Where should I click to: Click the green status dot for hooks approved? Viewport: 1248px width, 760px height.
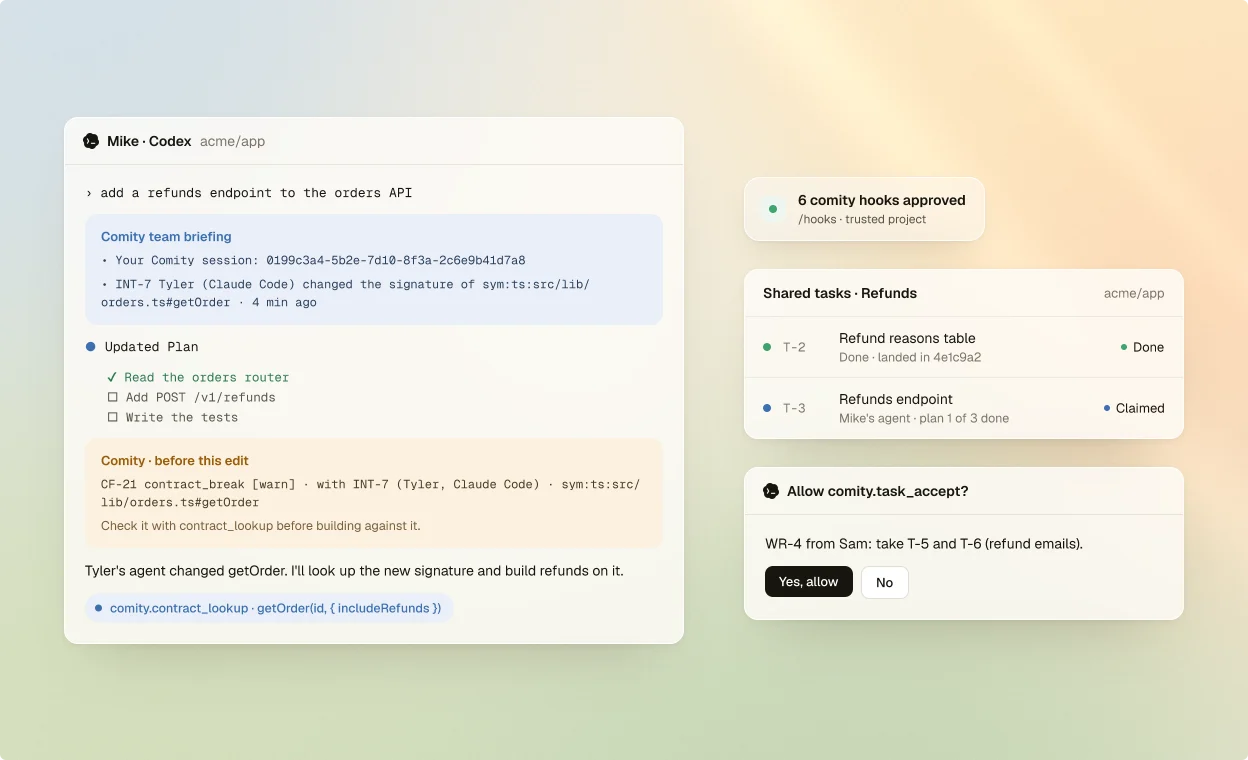point(773,209)
